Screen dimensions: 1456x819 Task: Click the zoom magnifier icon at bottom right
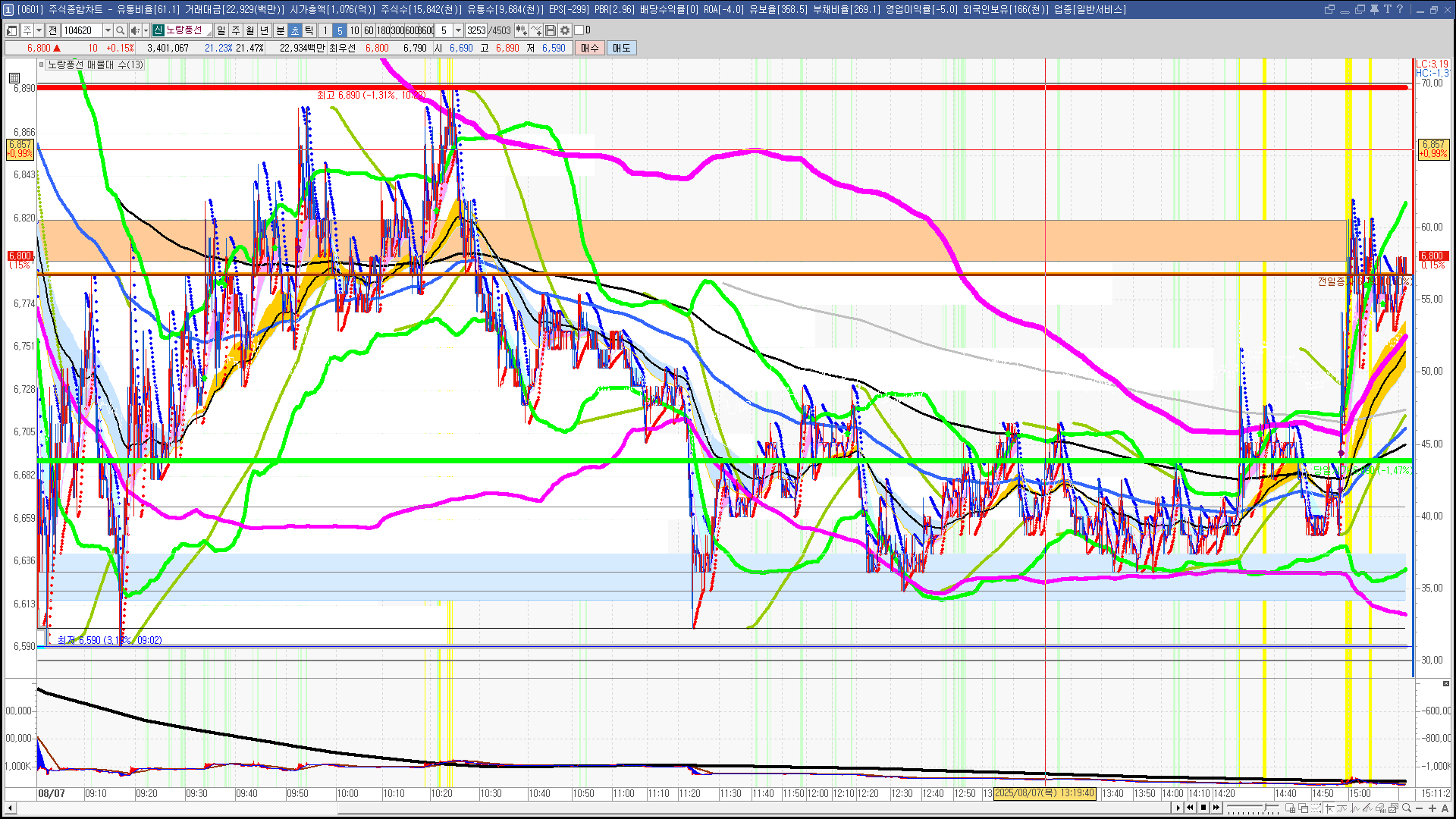click(x=1407, y=808)
